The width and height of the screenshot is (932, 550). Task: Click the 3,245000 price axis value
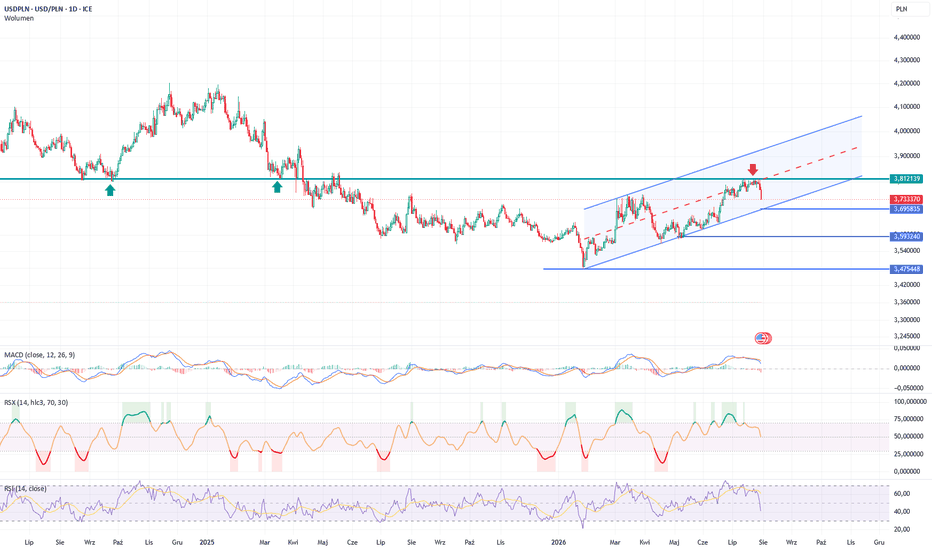[x=907, y=336]
